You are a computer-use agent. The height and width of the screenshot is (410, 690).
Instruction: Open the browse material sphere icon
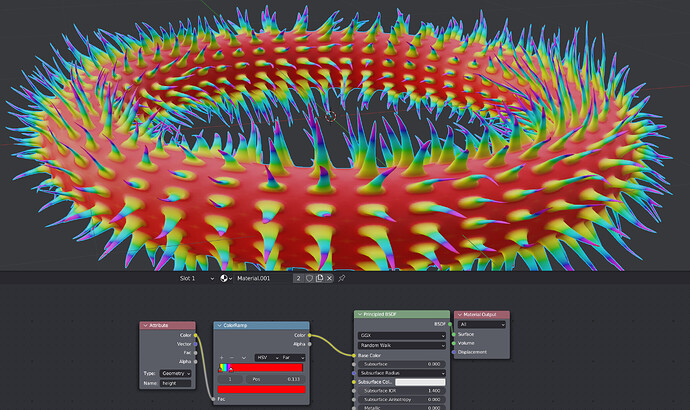[226, 278]
